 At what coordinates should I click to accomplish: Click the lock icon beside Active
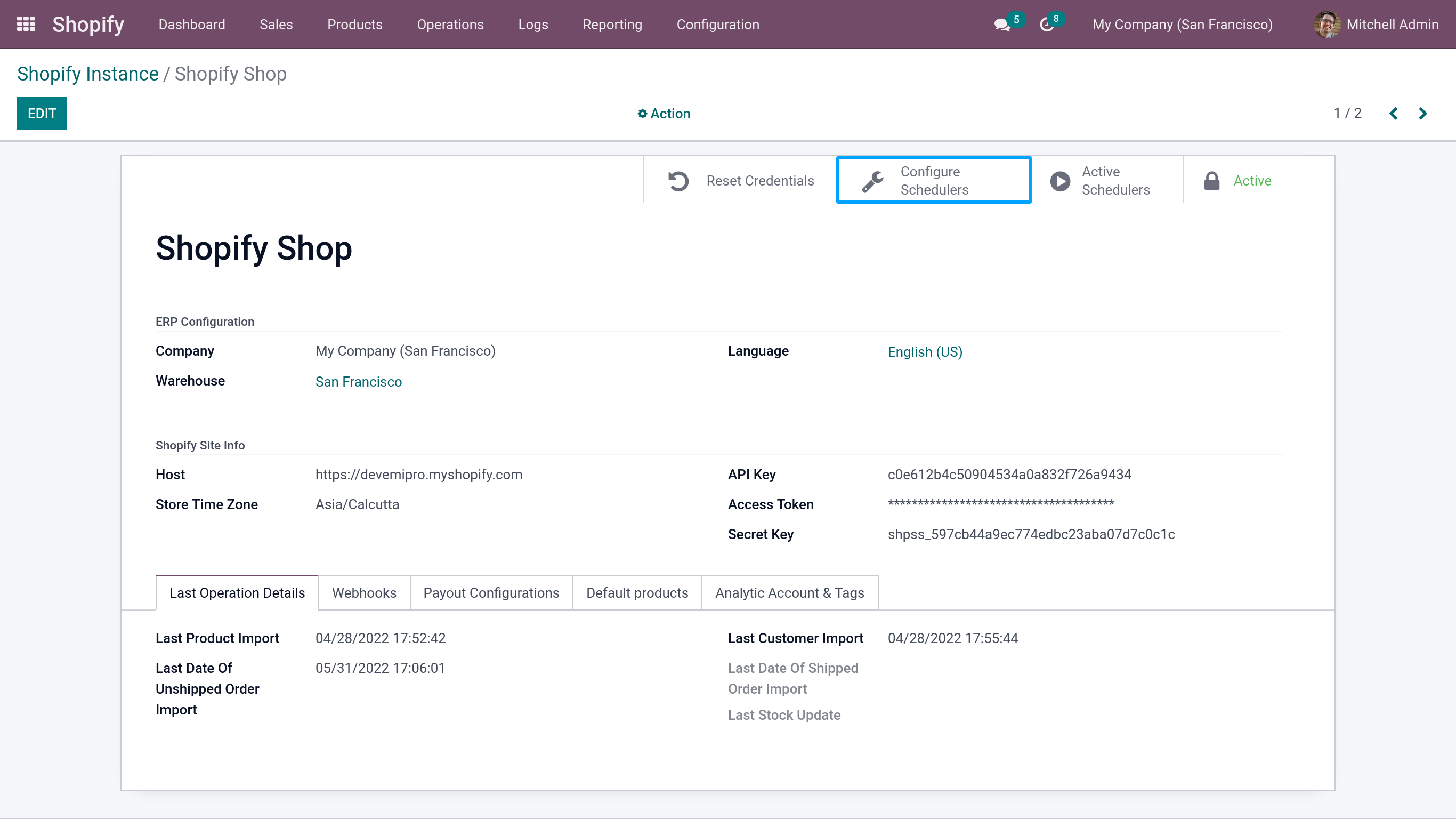[x=1211, y=181]
